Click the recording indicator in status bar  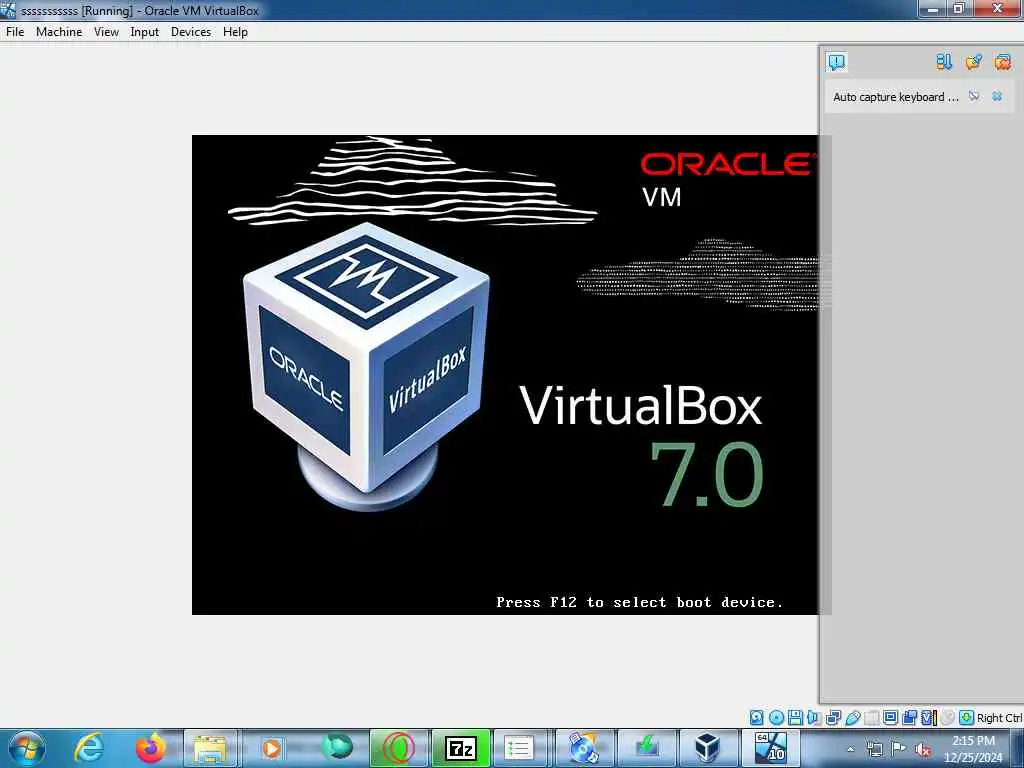coord(909,718)
